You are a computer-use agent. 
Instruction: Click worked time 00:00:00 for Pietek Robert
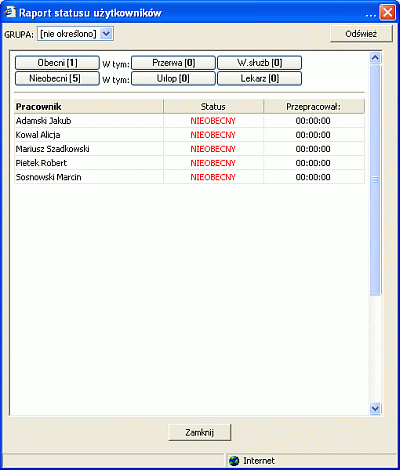coord(313,163)
